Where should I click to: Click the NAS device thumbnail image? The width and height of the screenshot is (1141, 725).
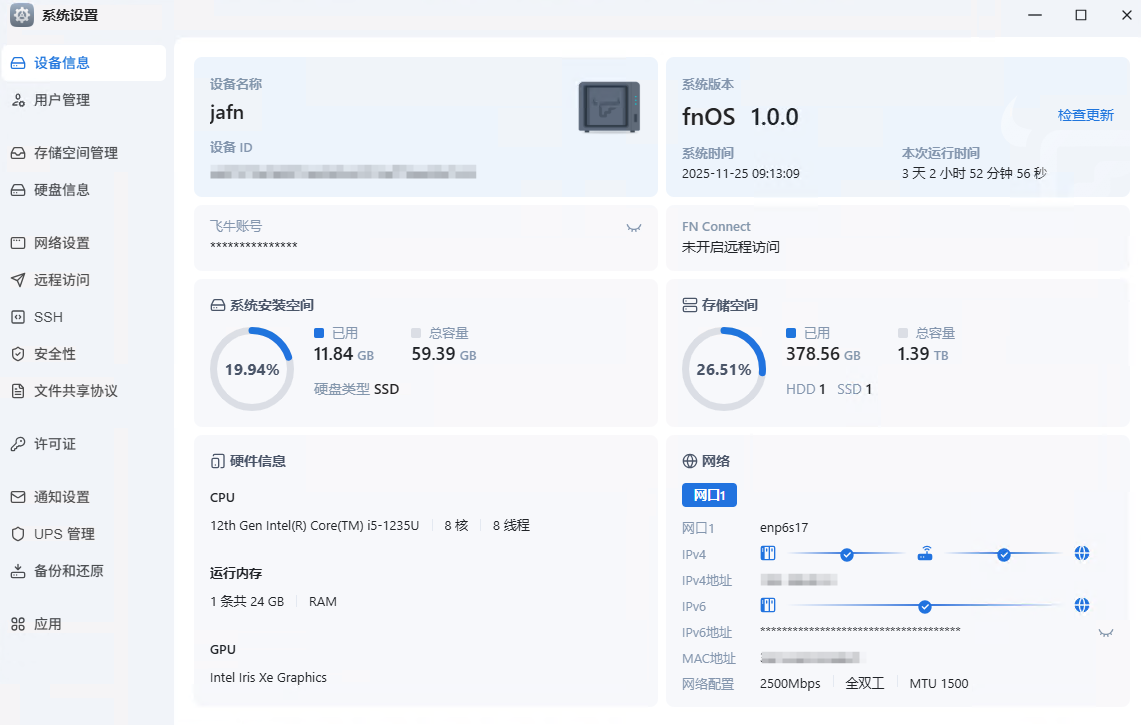609,107
